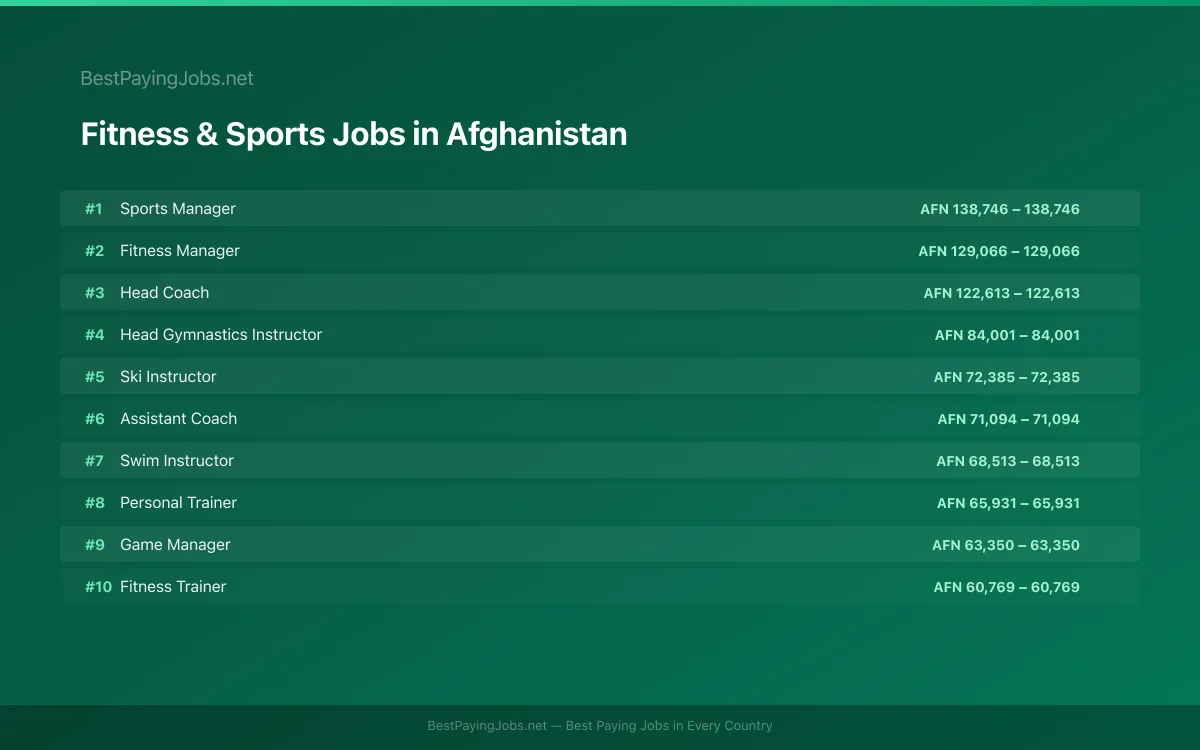Click the #5 rank number
This screenshot has height=750, width=1200.
94,377
